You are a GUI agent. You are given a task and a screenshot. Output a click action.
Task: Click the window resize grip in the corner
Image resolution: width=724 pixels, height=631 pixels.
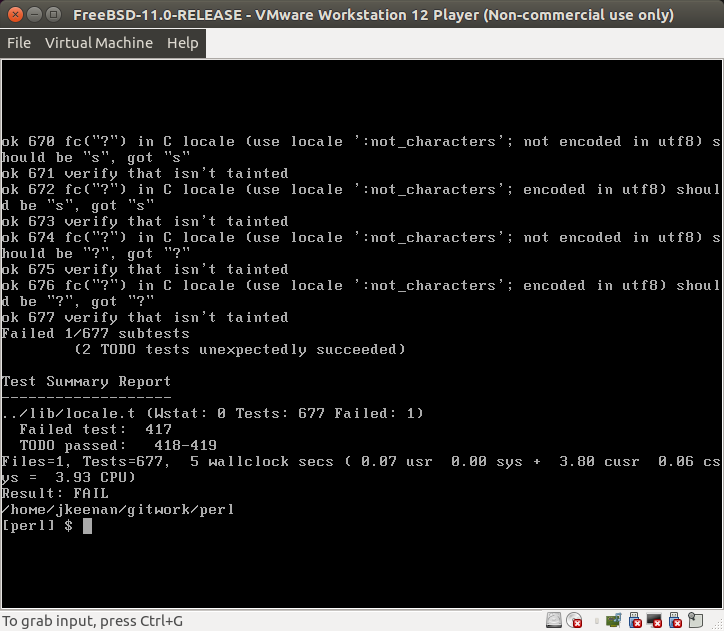click(716, 624)
